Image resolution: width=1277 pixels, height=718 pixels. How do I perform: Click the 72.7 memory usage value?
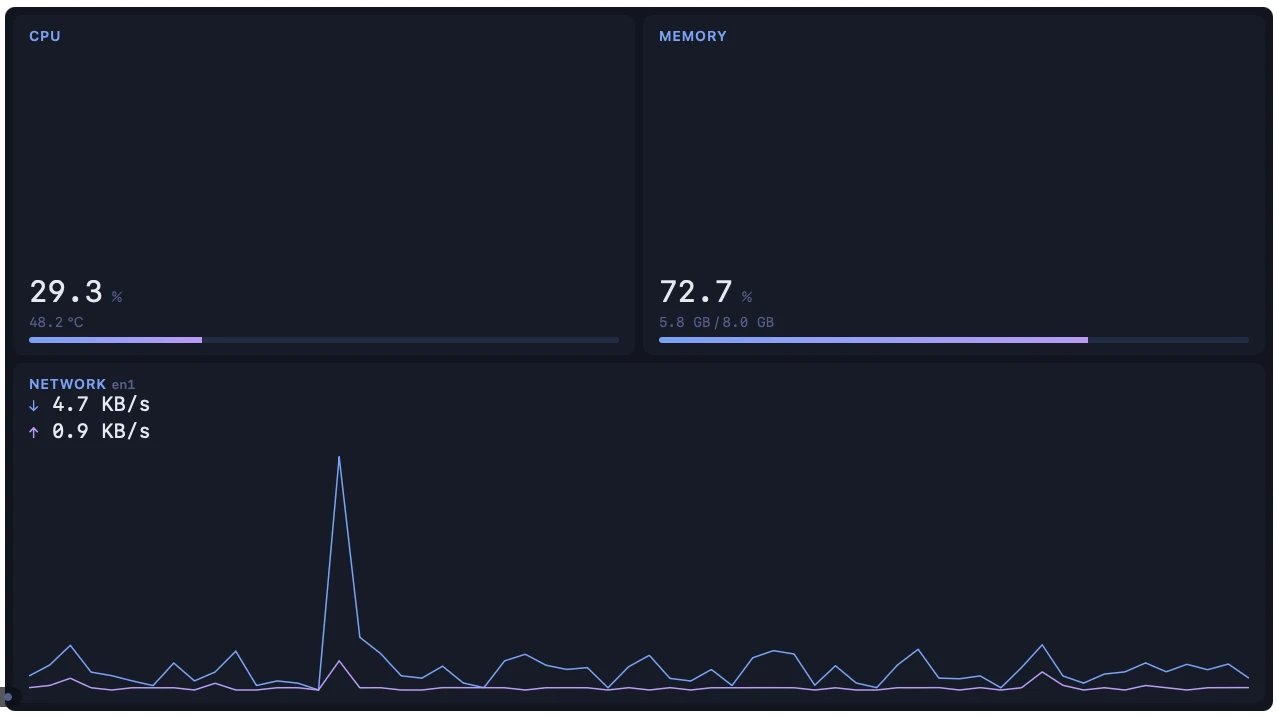(x=696, y=292)
